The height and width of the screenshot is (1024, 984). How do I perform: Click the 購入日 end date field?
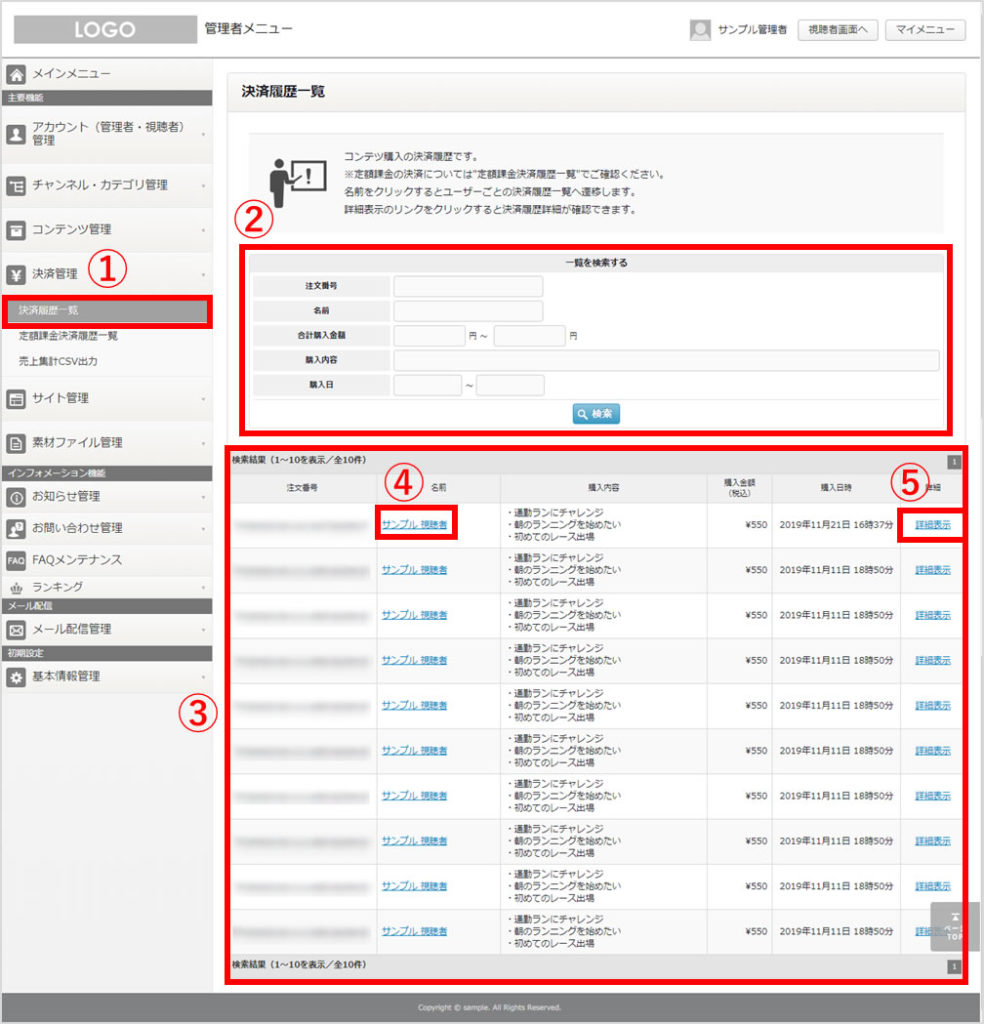click(510, 385)
